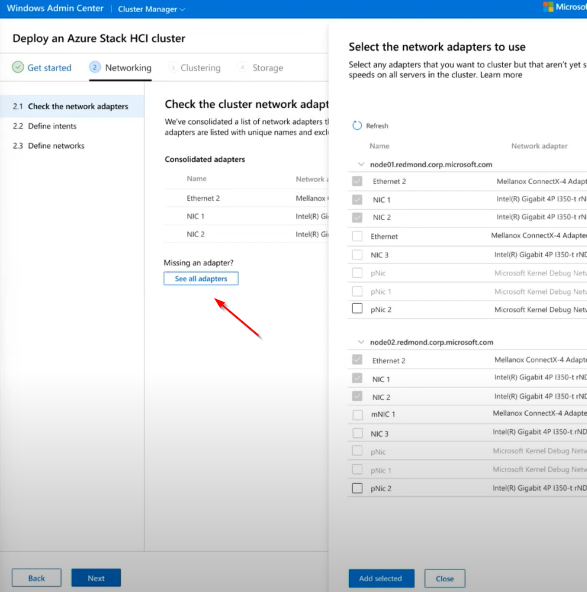Check the node01 pNic 2 checkbox
The height and width of the screenshot is (592, 587).
click(357, 308)
